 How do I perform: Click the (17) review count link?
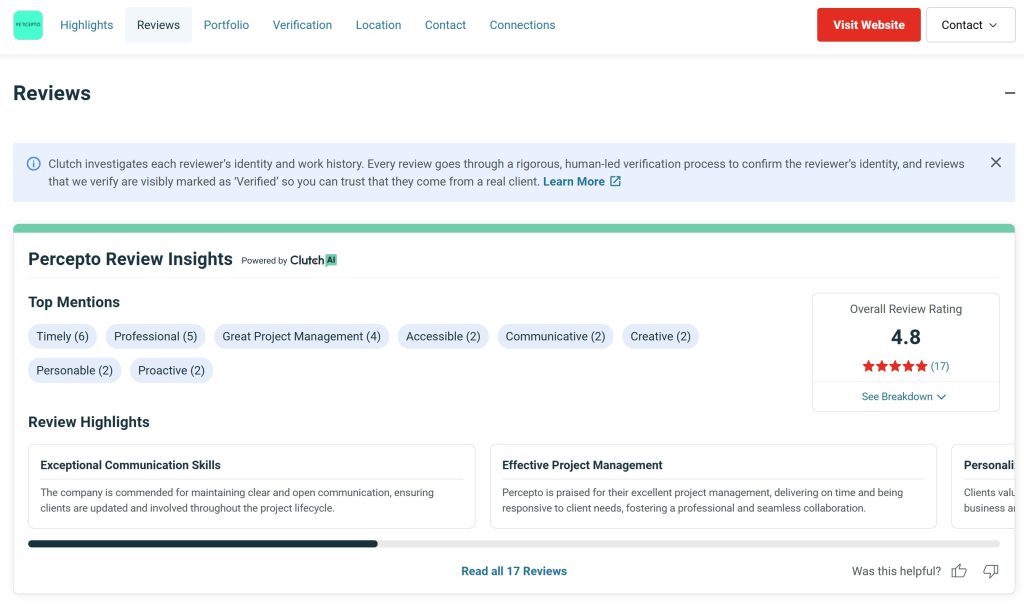[x=940, y=366]
